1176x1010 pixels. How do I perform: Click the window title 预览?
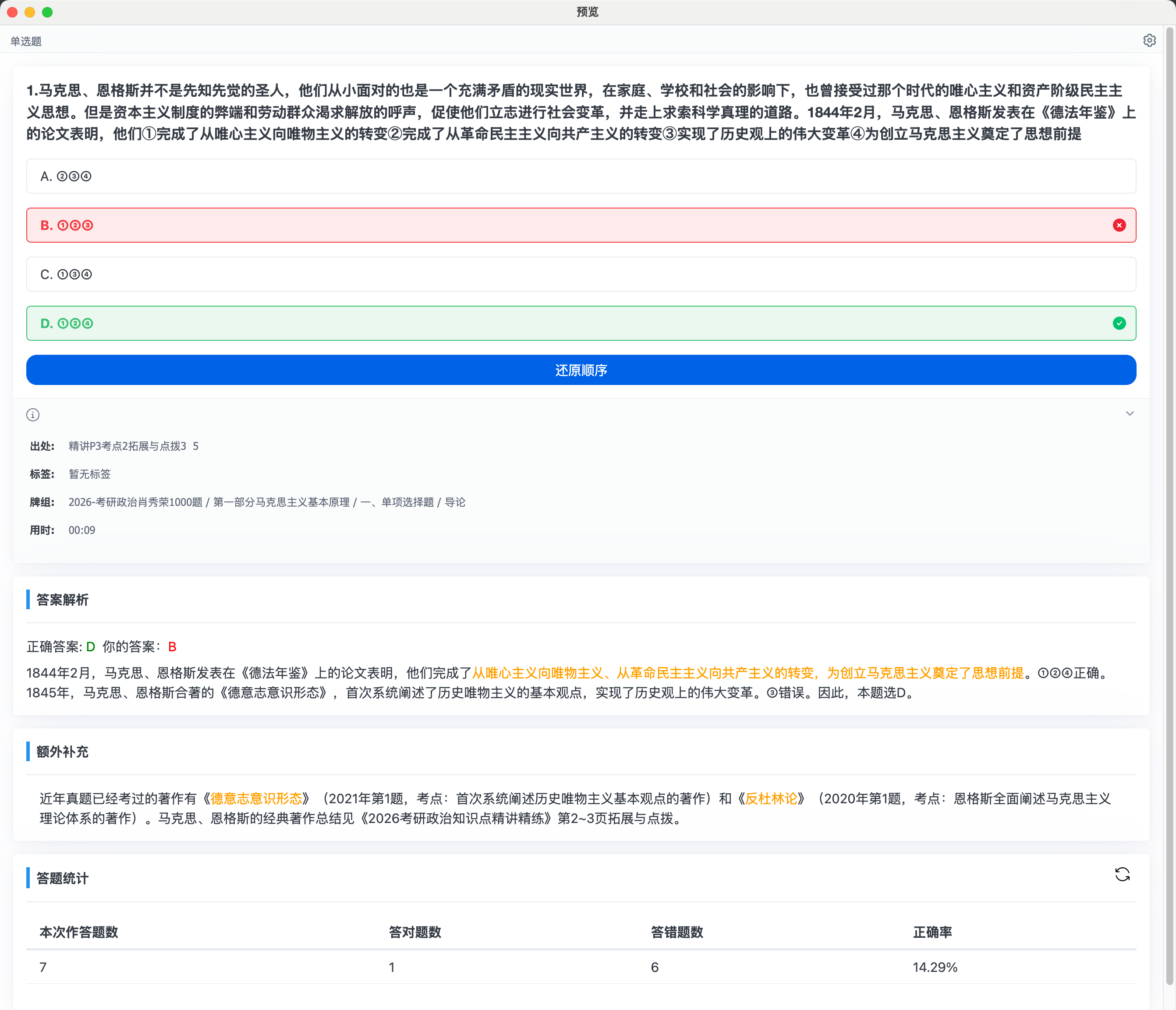click(x=588, y=12)
